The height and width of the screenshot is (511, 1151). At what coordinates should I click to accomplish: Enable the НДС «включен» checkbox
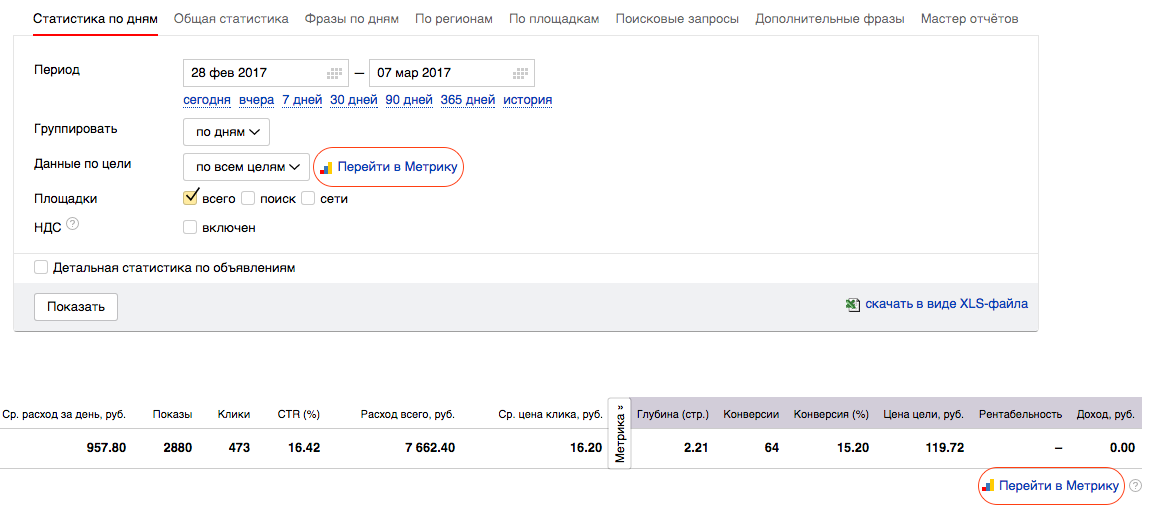pyautogui.click(x=190, y=228)
